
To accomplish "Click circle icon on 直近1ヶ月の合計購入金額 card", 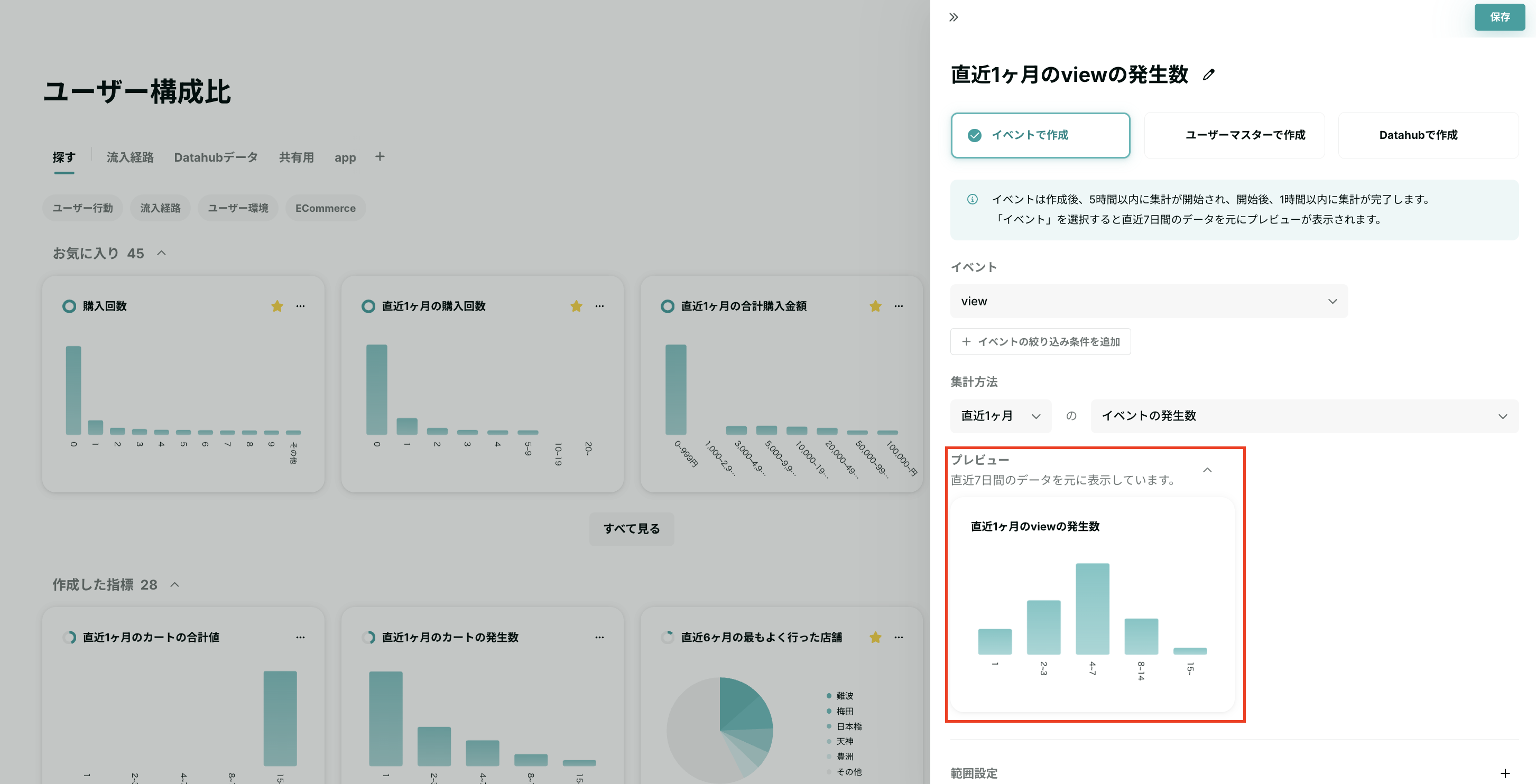I will 668,306.
